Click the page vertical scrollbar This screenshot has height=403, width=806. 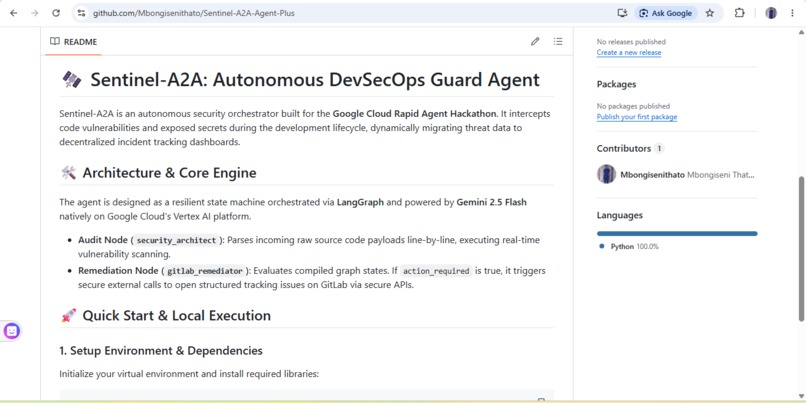pos(801,249)
